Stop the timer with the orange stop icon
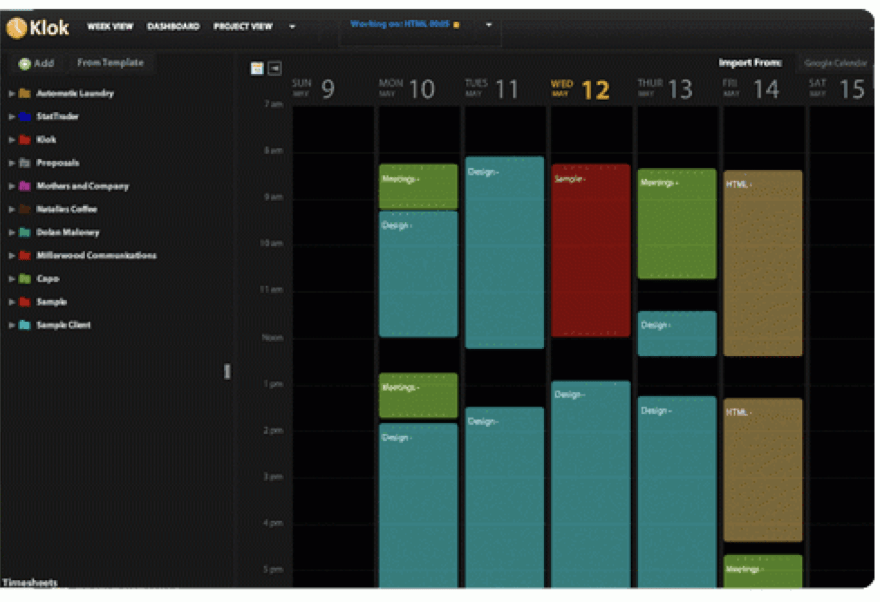This screenshot has height=602, width=880. tap(456, 25)
